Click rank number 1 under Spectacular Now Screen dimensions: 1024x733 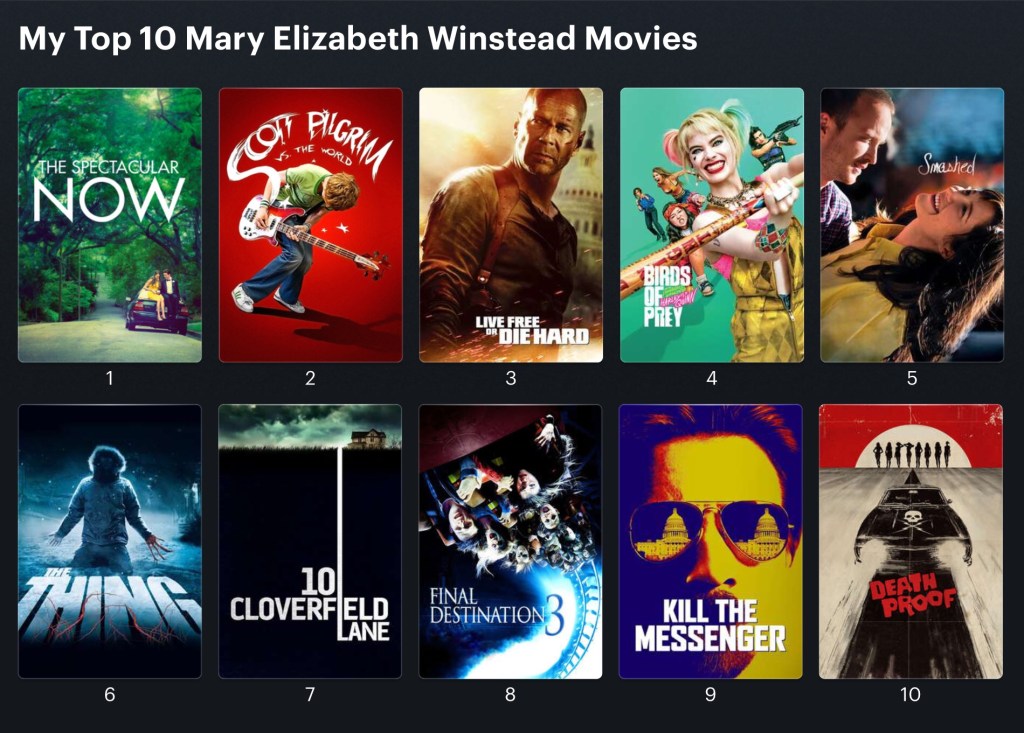[110, 378]
